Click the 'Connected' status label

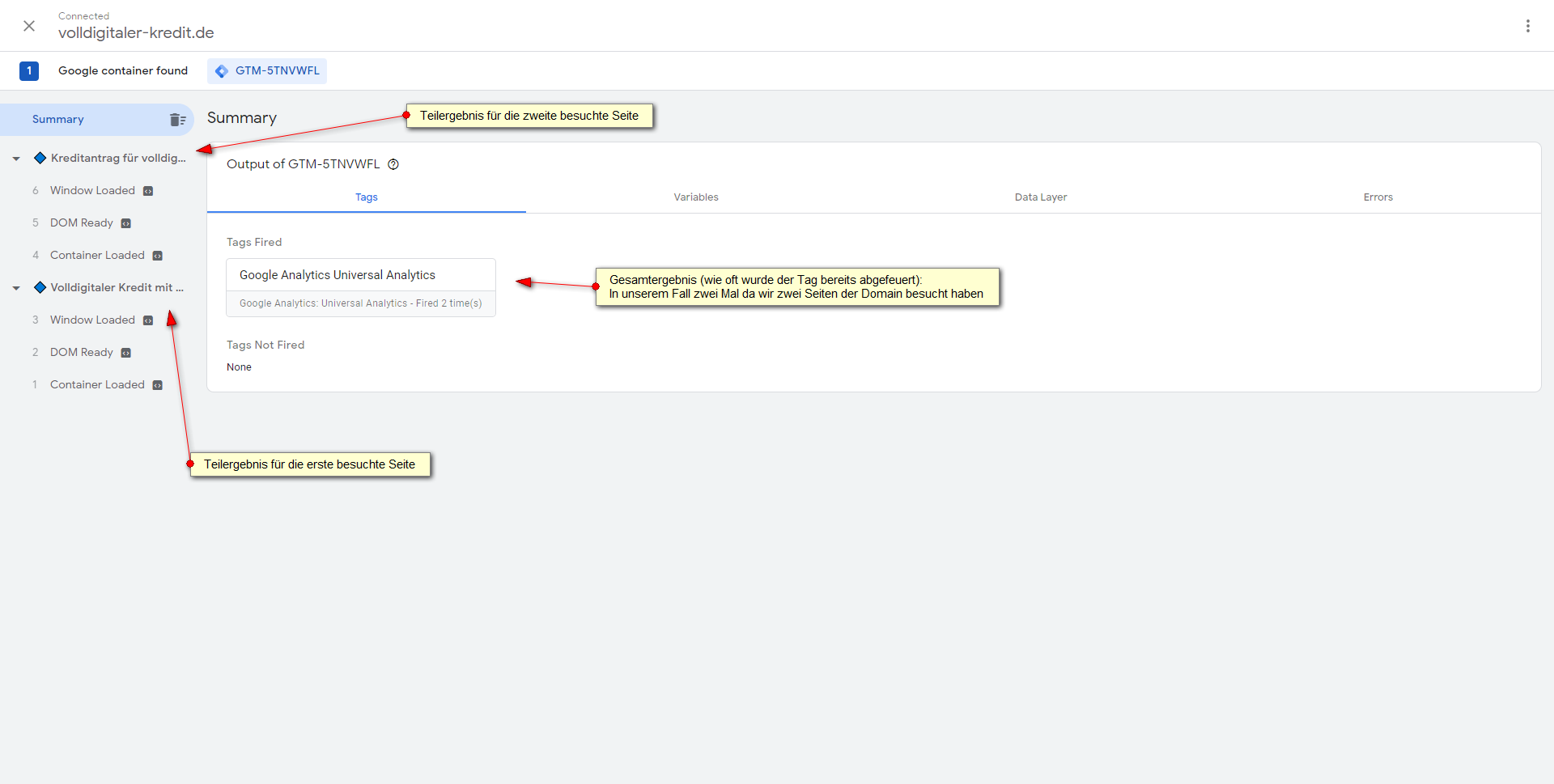(x=83, y=16)
